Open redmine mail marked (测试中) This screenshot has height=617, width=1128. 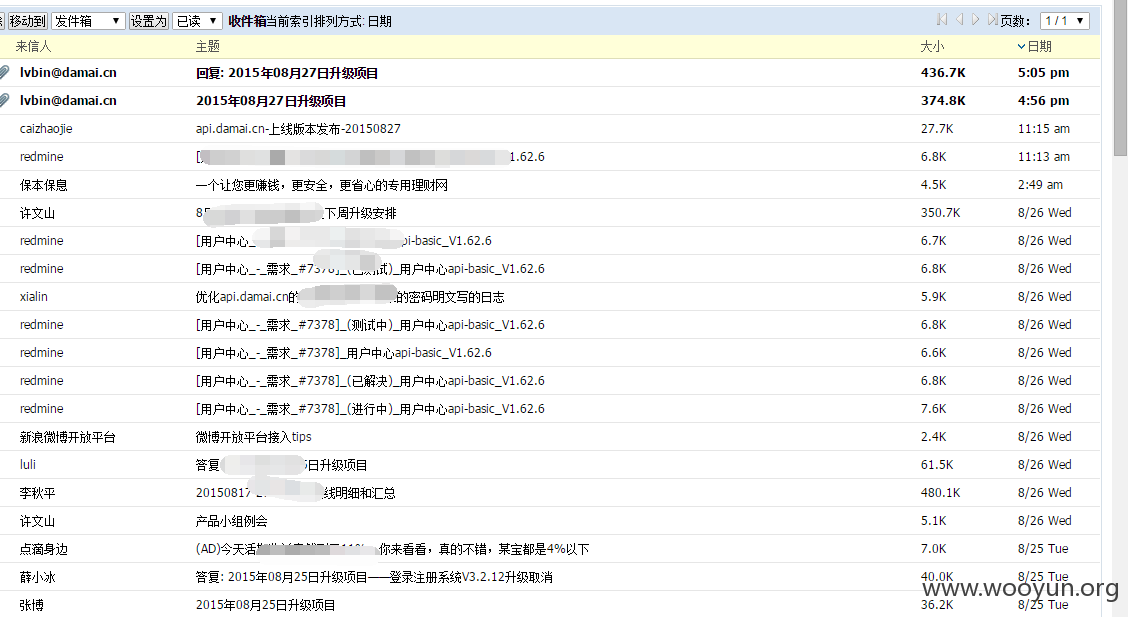[x=370, y=325]
